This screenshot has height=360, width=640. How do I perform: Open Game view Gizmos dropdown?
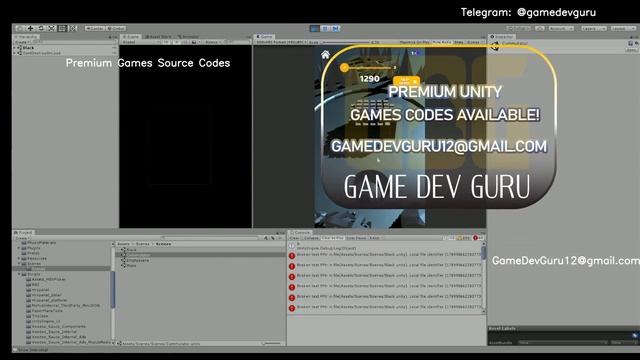474,42
